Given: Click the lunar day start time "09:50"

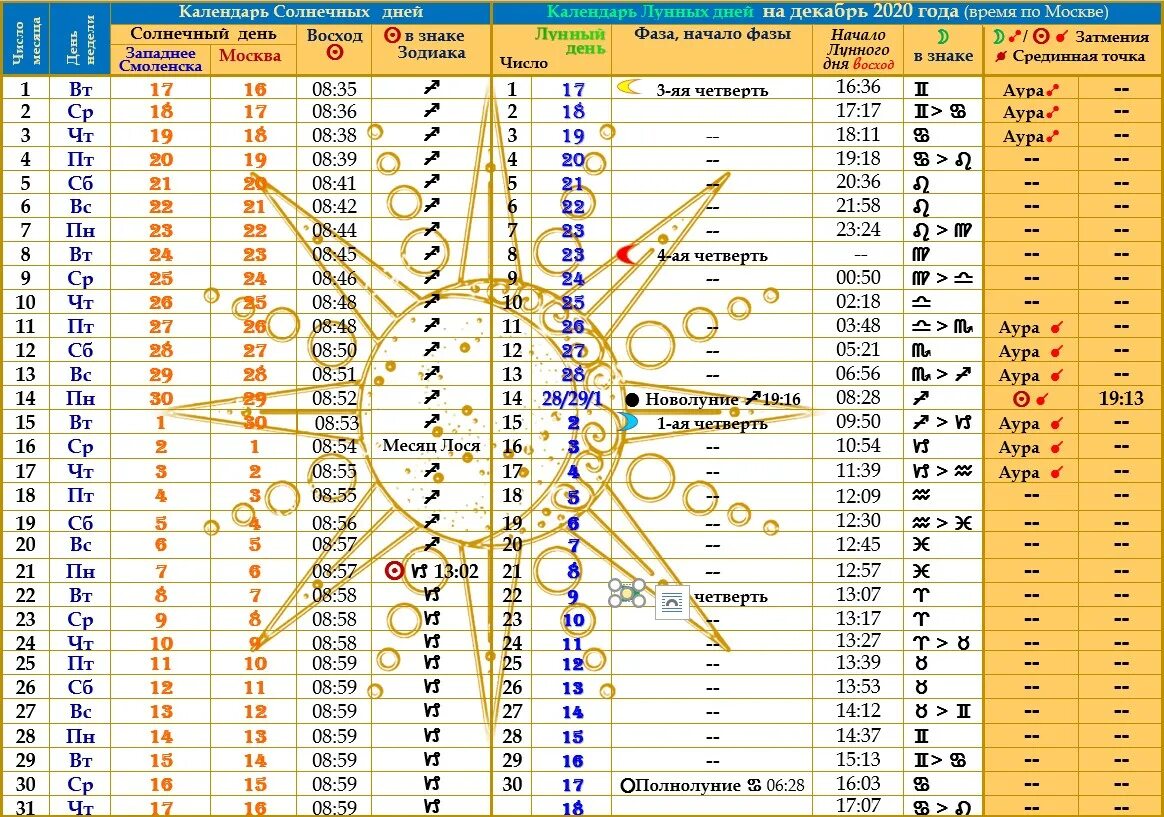Looking at the screenshot, I should click(858, 421).
